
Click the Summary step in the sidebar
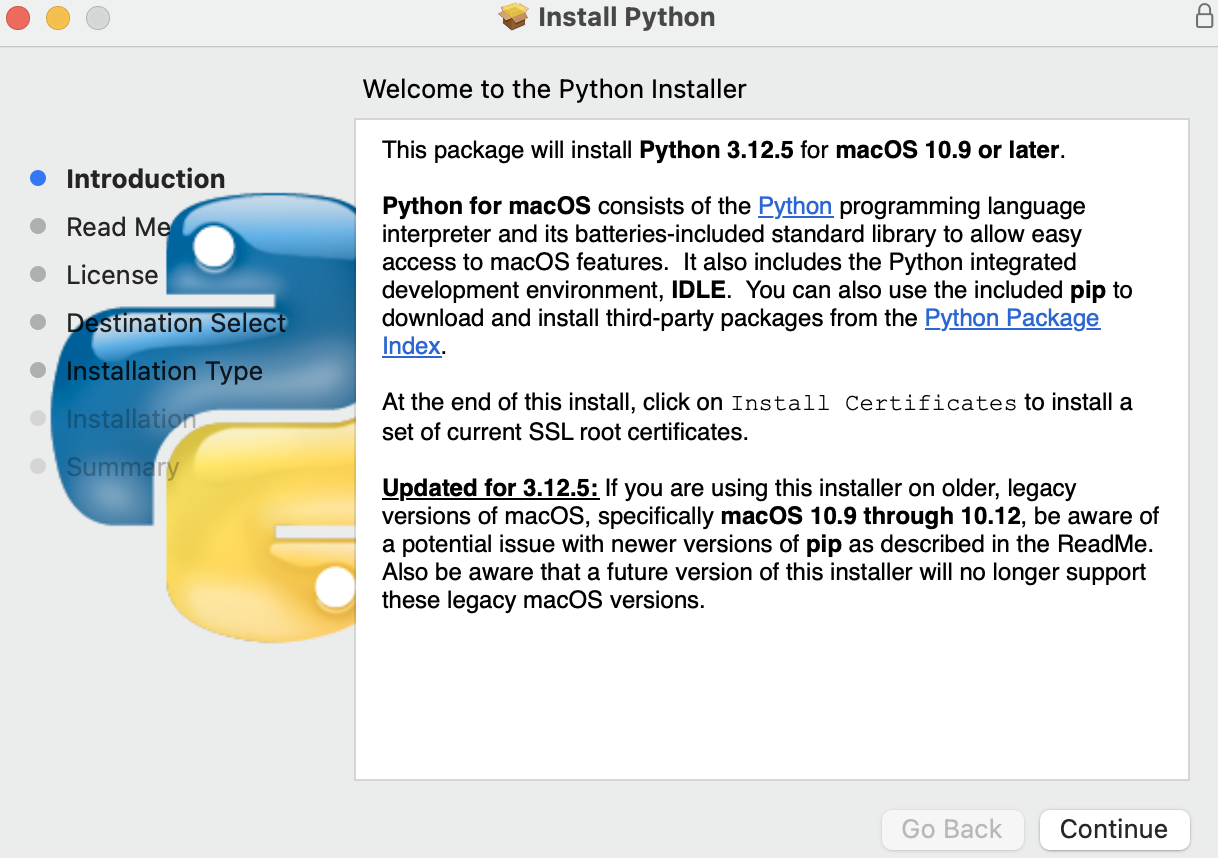click(x=123, y=466)
